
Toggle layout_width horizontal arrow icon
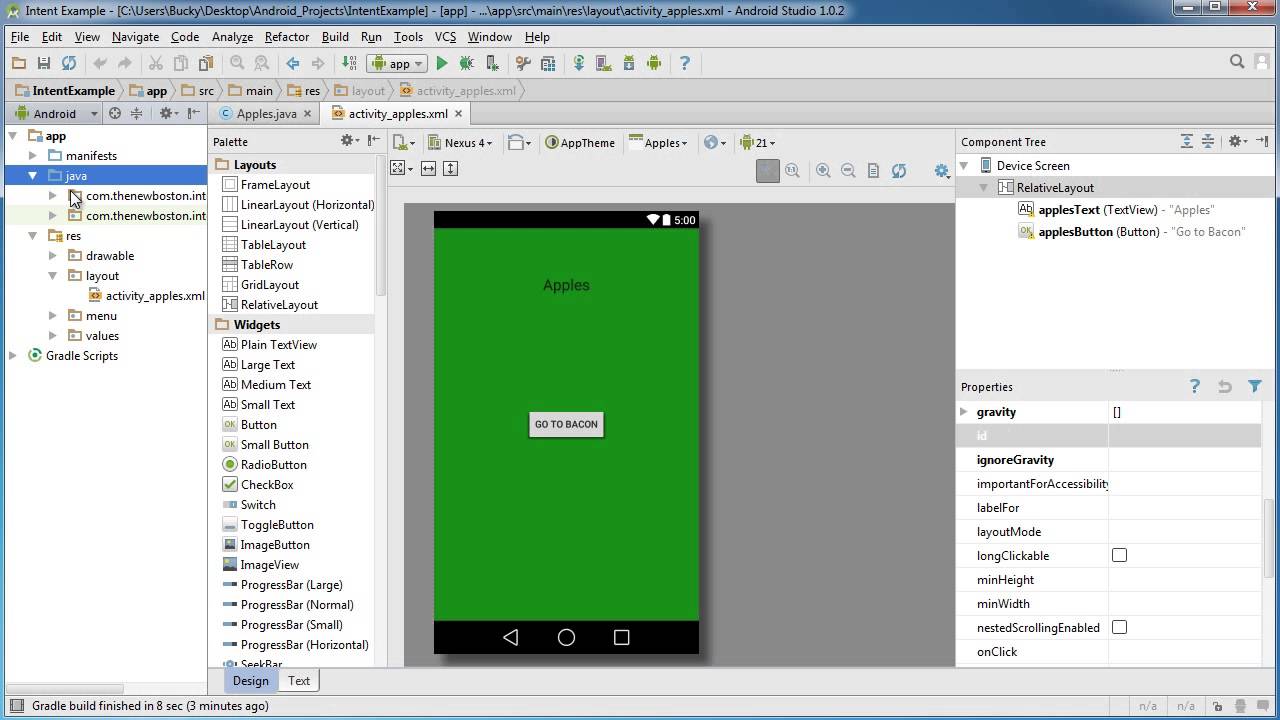click(x=428, y=168)
